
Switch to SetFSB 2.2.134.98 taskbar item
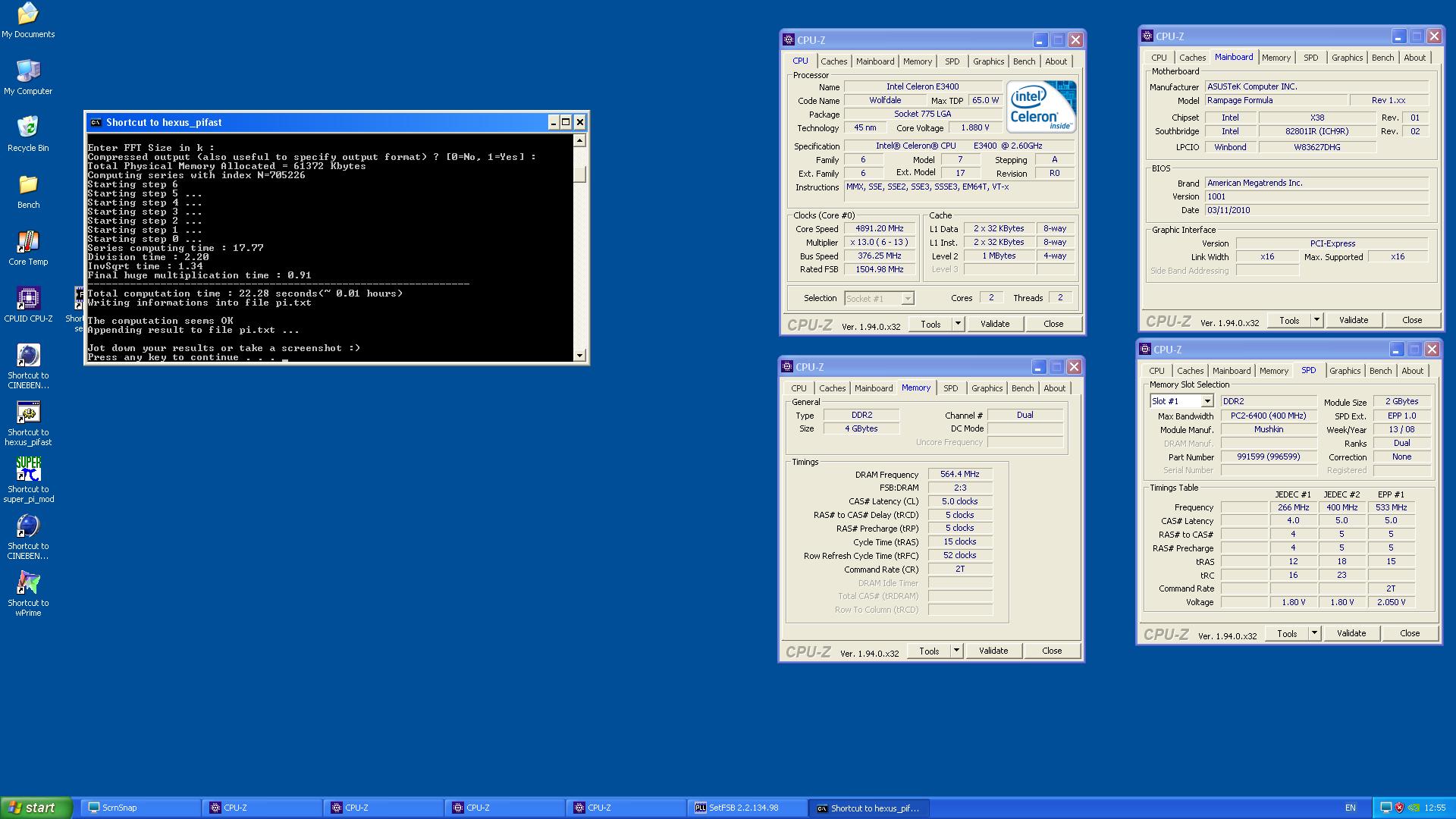748,808
